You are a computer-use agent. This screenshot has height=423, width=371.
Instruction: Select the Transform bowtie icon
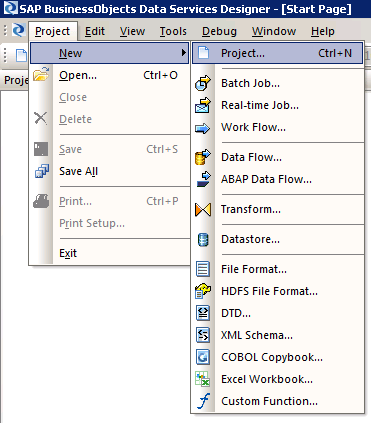(203, 210)
